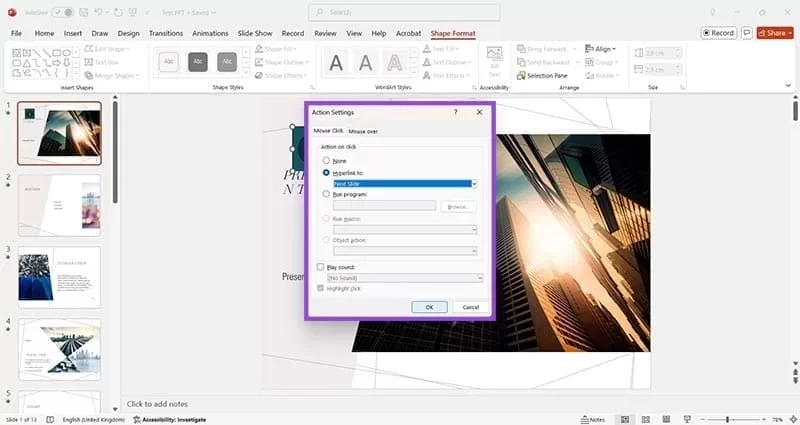800x425 pixels.
Task: Switch to the Mouse over tab
Action: 363,131
